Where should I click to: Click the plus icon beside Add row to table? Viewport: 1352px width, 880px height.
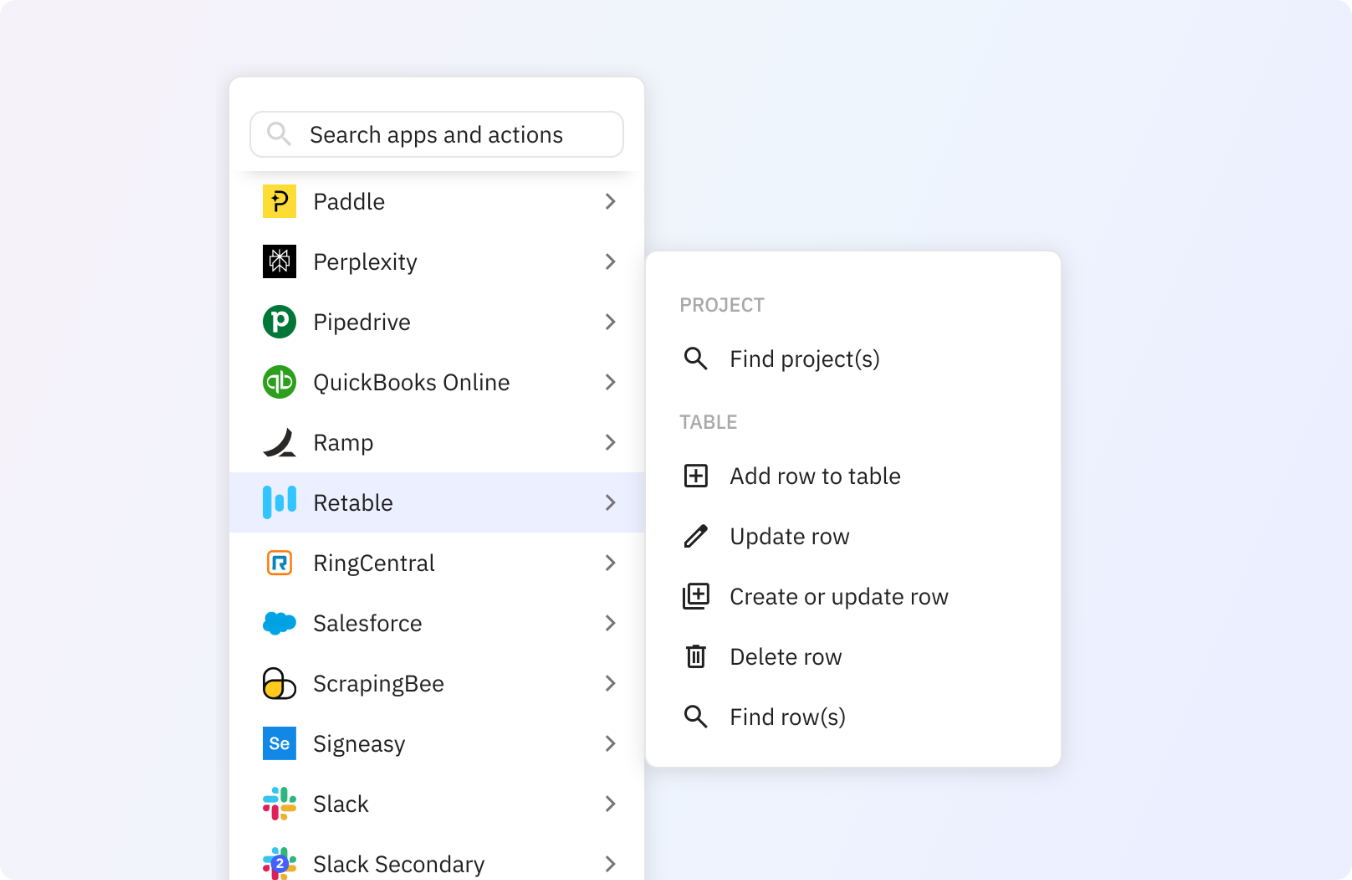(695, 476)
